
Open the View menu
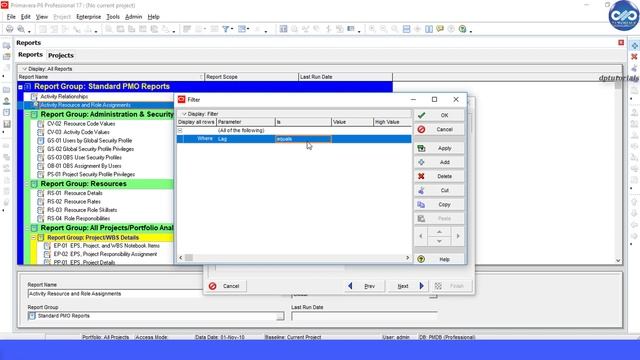(42, 17)
